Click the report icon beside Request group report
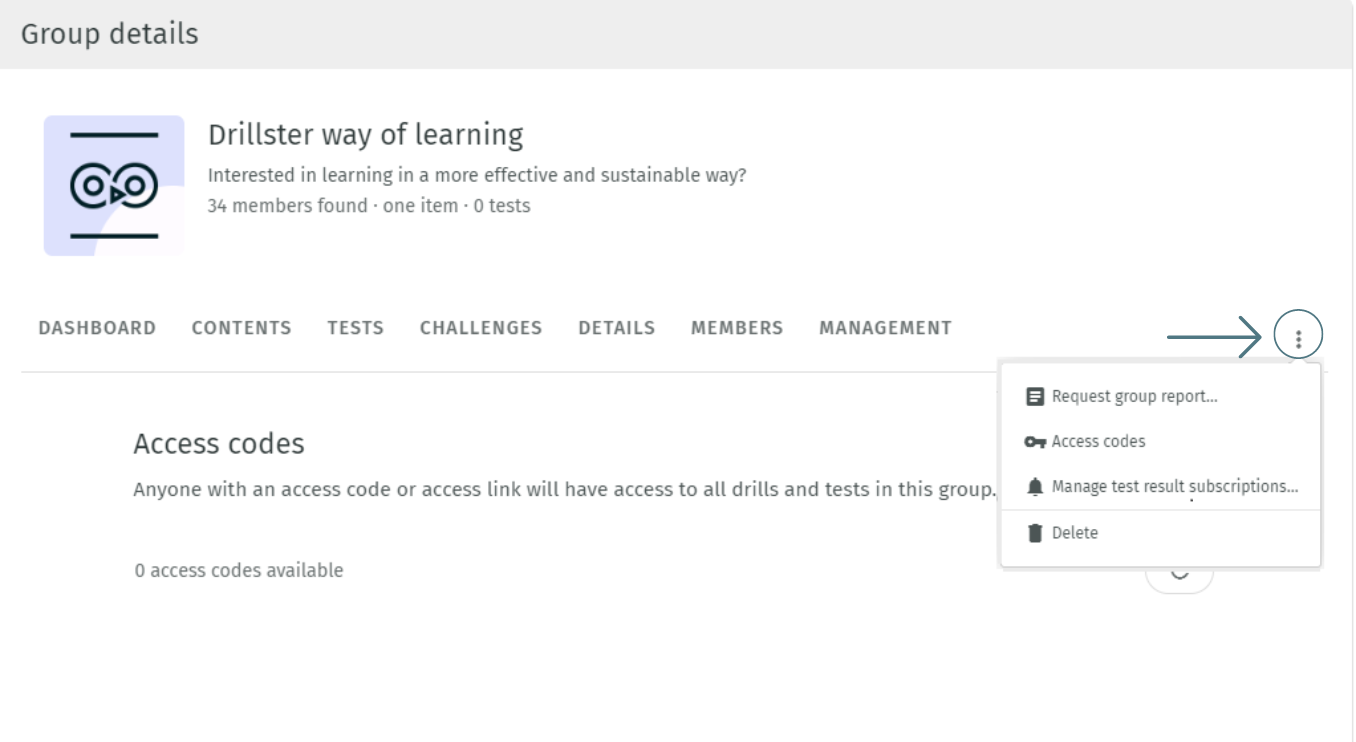Image resolution: width=1356 pixels, height=742 pixels. pyautogui.click(x=1035, y=396)
